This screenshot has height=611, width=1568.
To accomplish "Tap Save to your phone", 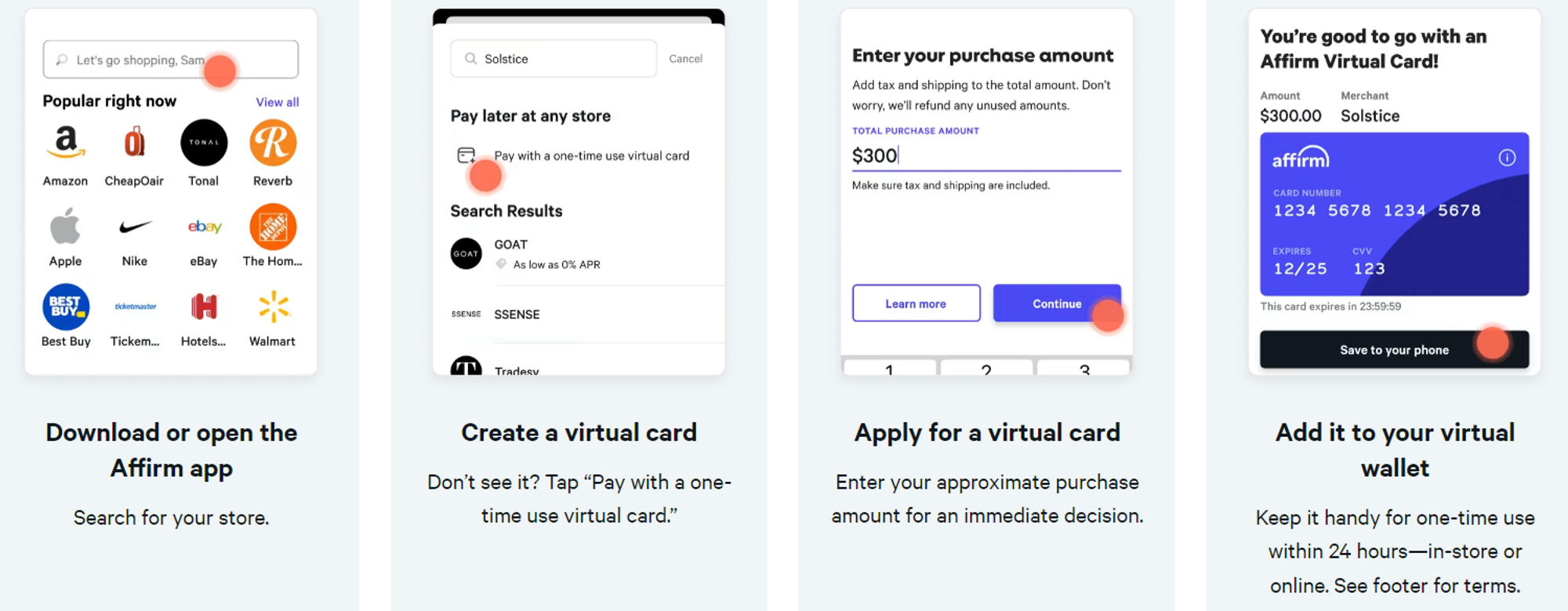I will click(1394, 349).
